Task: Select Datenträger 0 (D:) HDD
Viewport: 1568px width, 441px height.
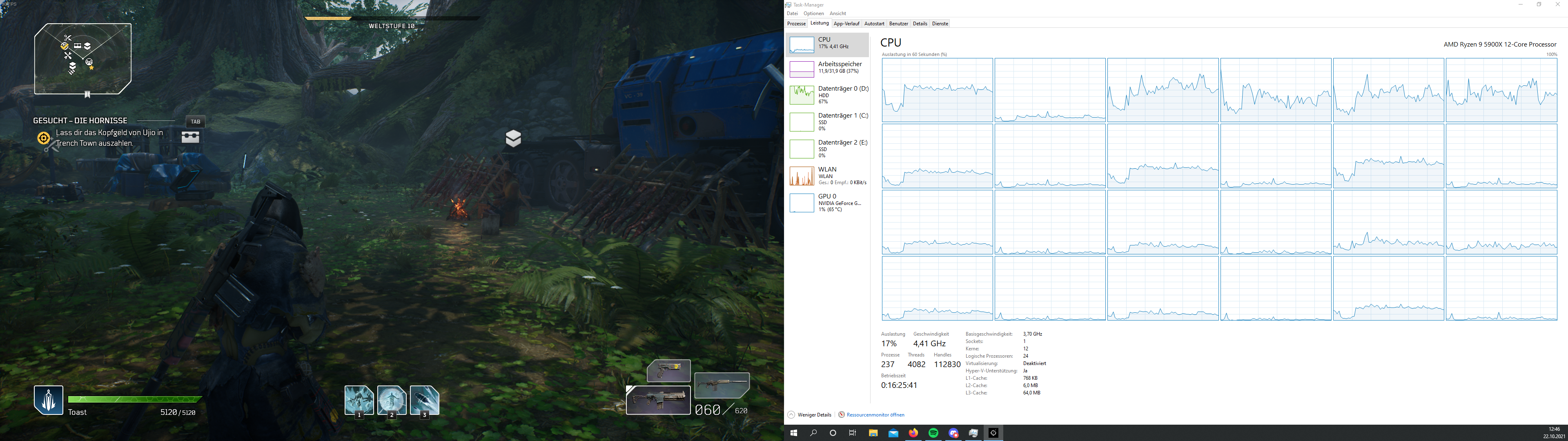Action: point(827,95)
